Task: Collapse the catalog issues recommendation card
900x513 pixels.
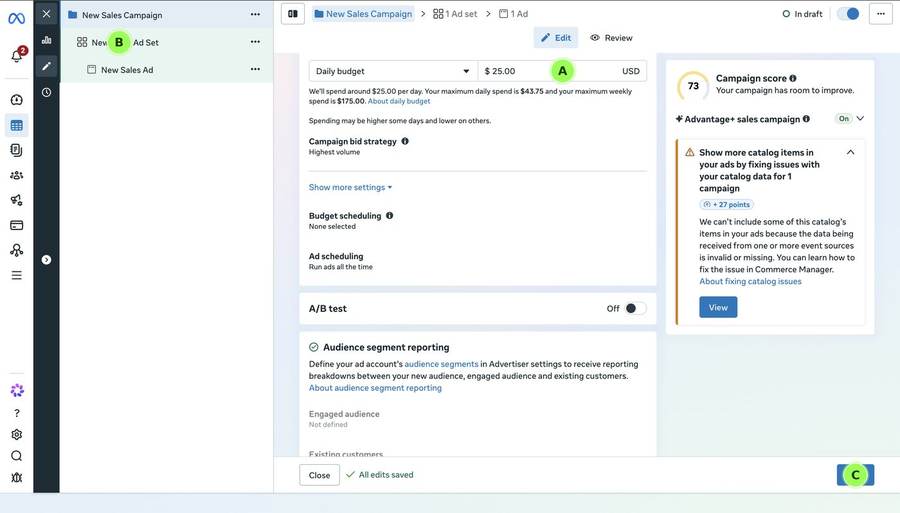Action: 851,152
